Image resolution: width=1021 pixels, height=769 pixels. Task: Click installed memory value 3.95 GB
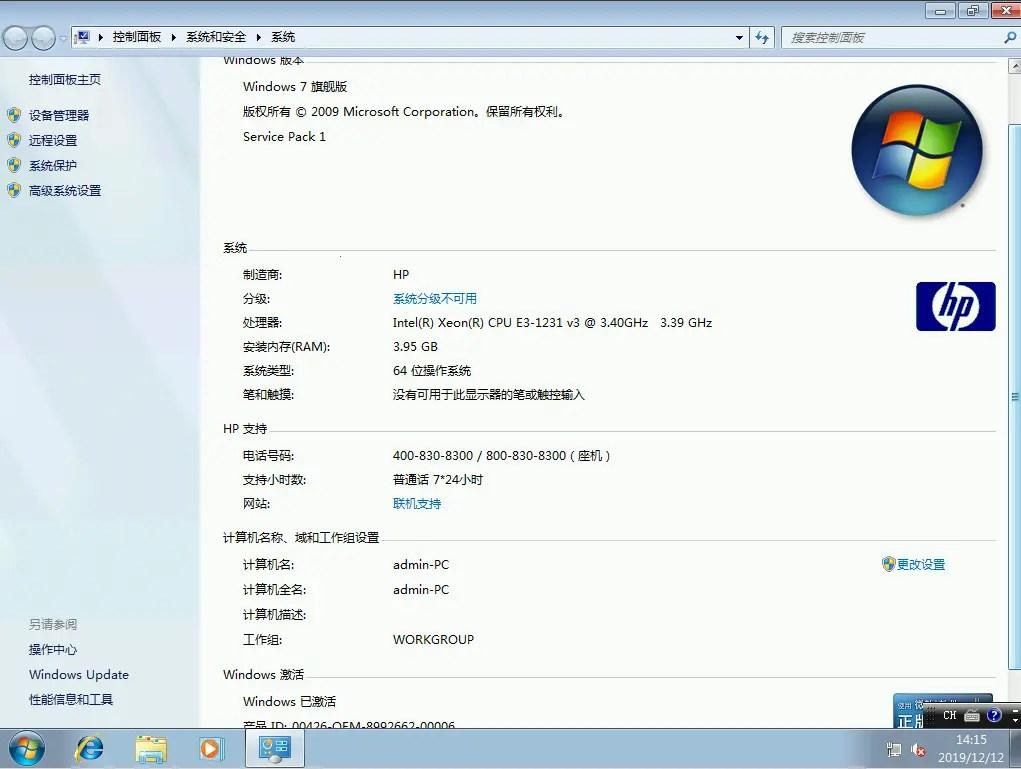415,346
